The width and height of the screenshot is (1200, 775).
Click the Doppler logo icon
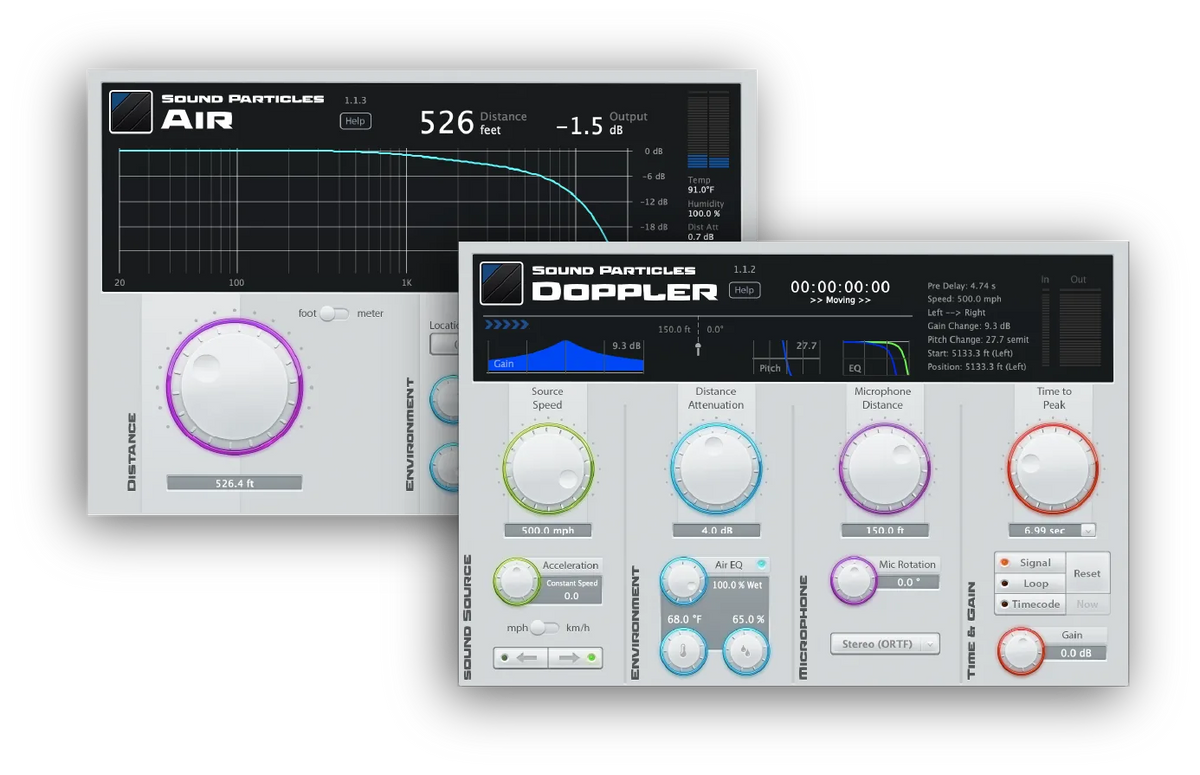[x=502, y=284]
